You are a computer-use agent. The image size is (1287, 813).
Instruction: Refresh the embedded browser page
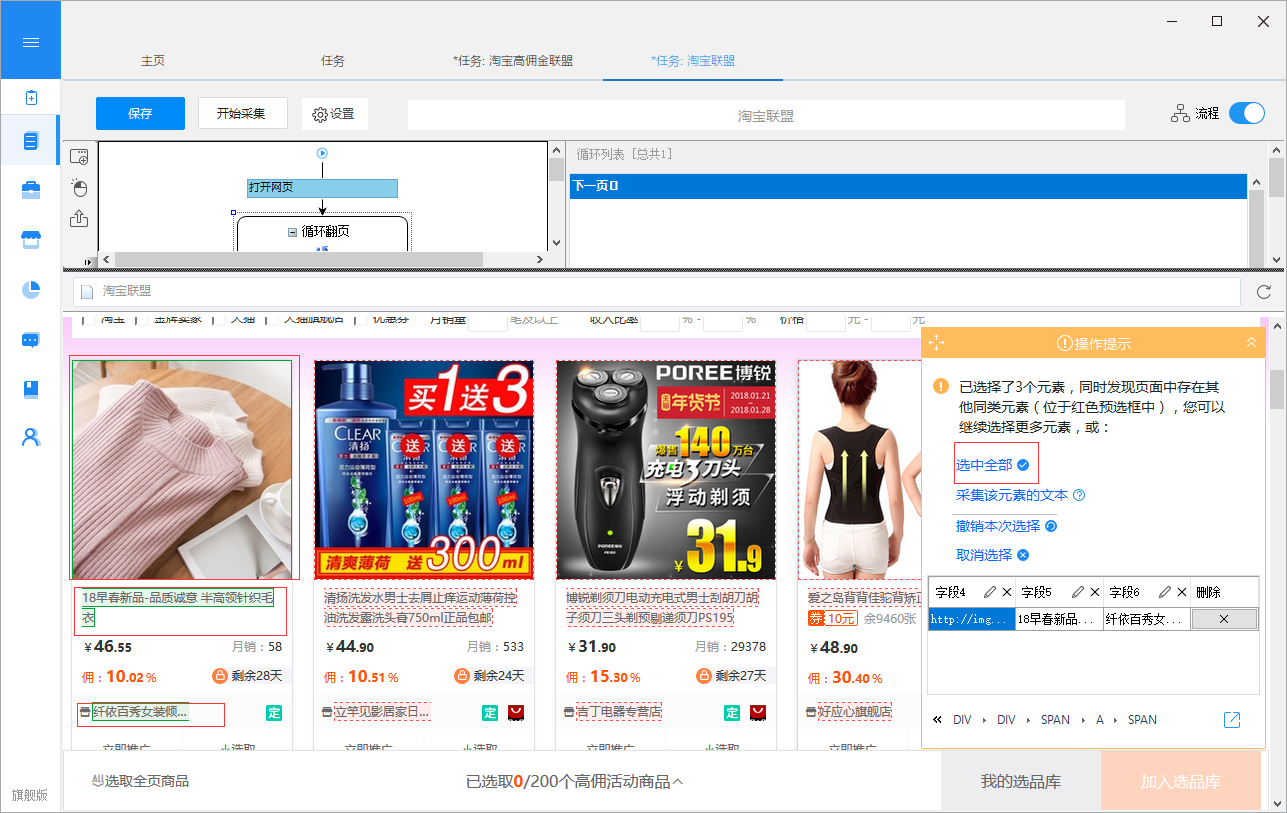[x=1262, y=291]
